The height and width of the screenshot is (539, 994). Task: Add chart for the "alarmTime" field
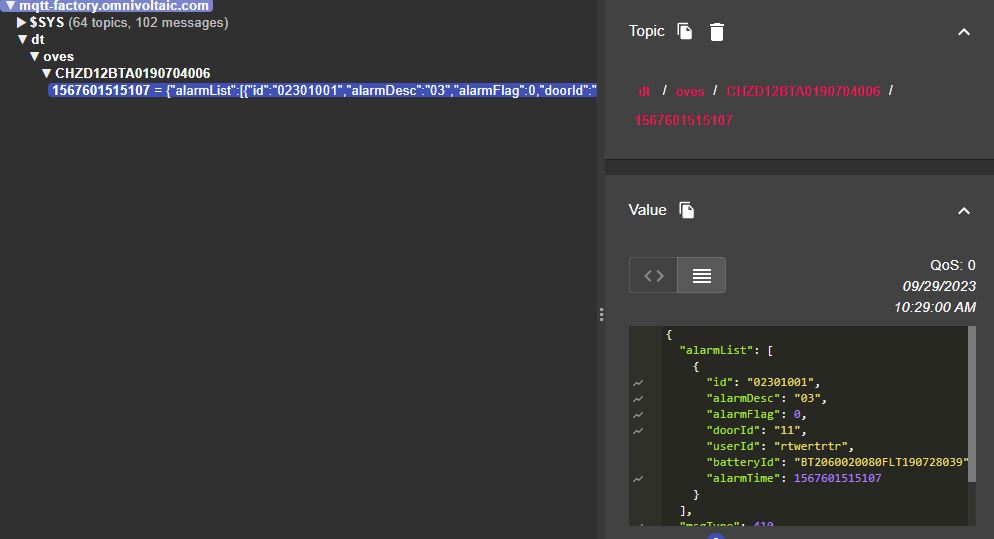(x=638, y=478)
